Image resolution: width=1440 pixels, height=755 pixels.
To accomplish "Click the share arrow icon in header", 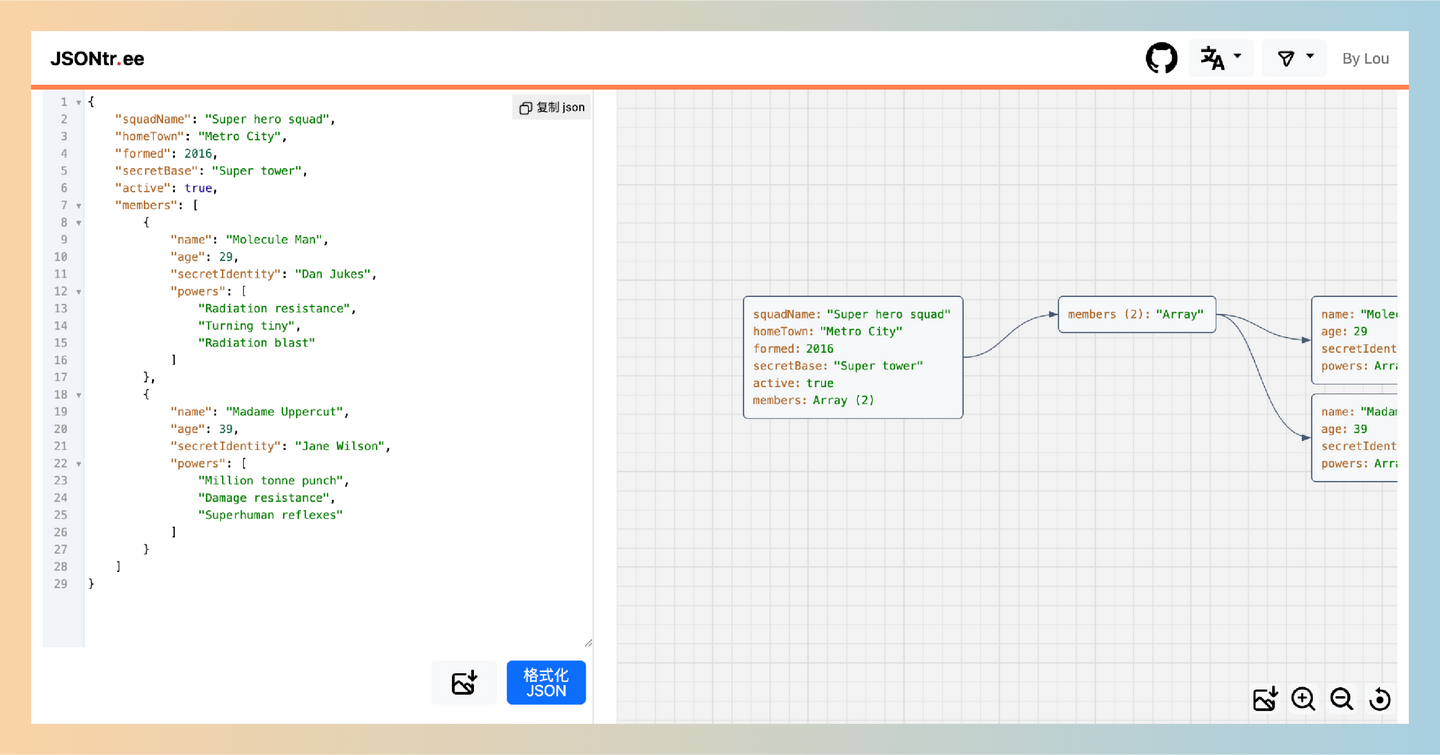I will point(1288,58).
